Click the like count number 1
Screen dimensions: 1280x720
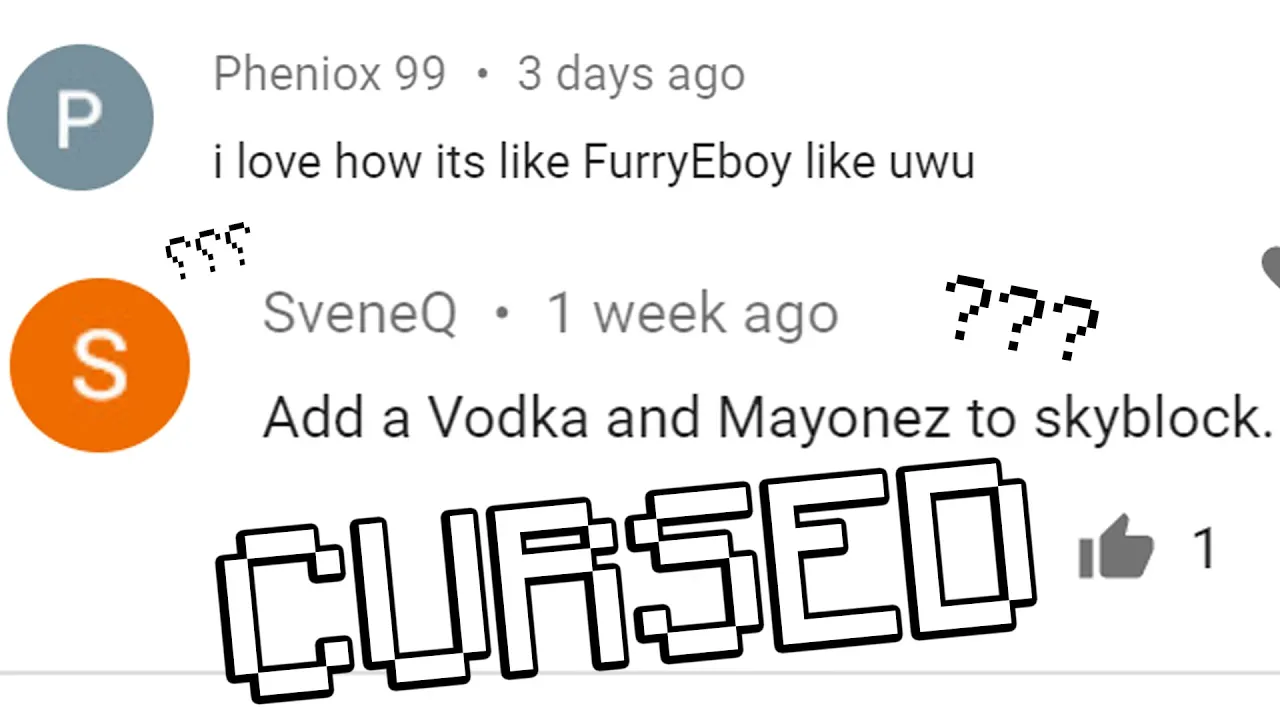click(x=1205, y=548)
